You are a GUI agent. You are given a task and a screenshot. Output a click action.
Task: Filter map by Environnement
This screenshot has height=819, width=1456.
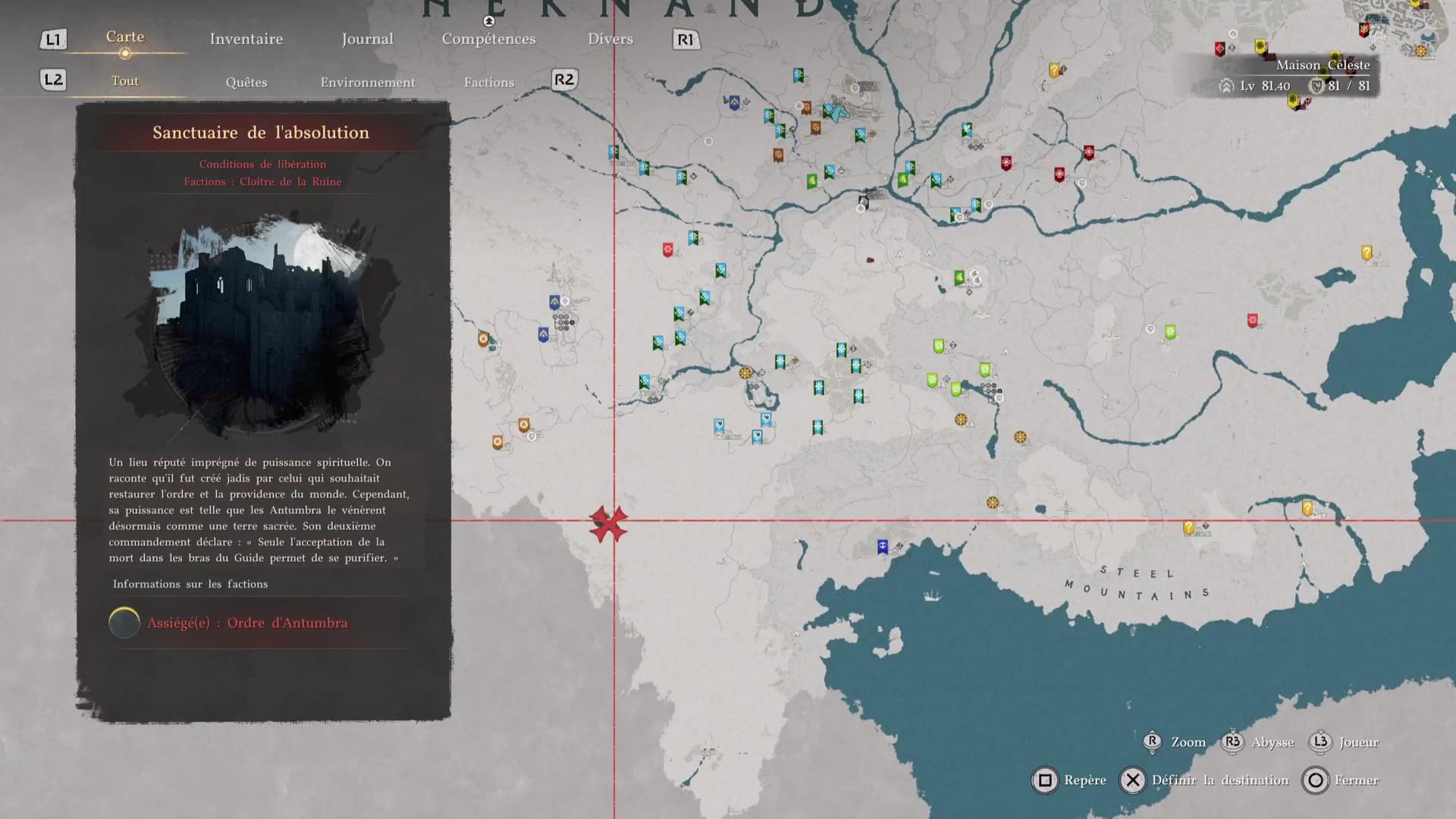click(x=367, y=82)
